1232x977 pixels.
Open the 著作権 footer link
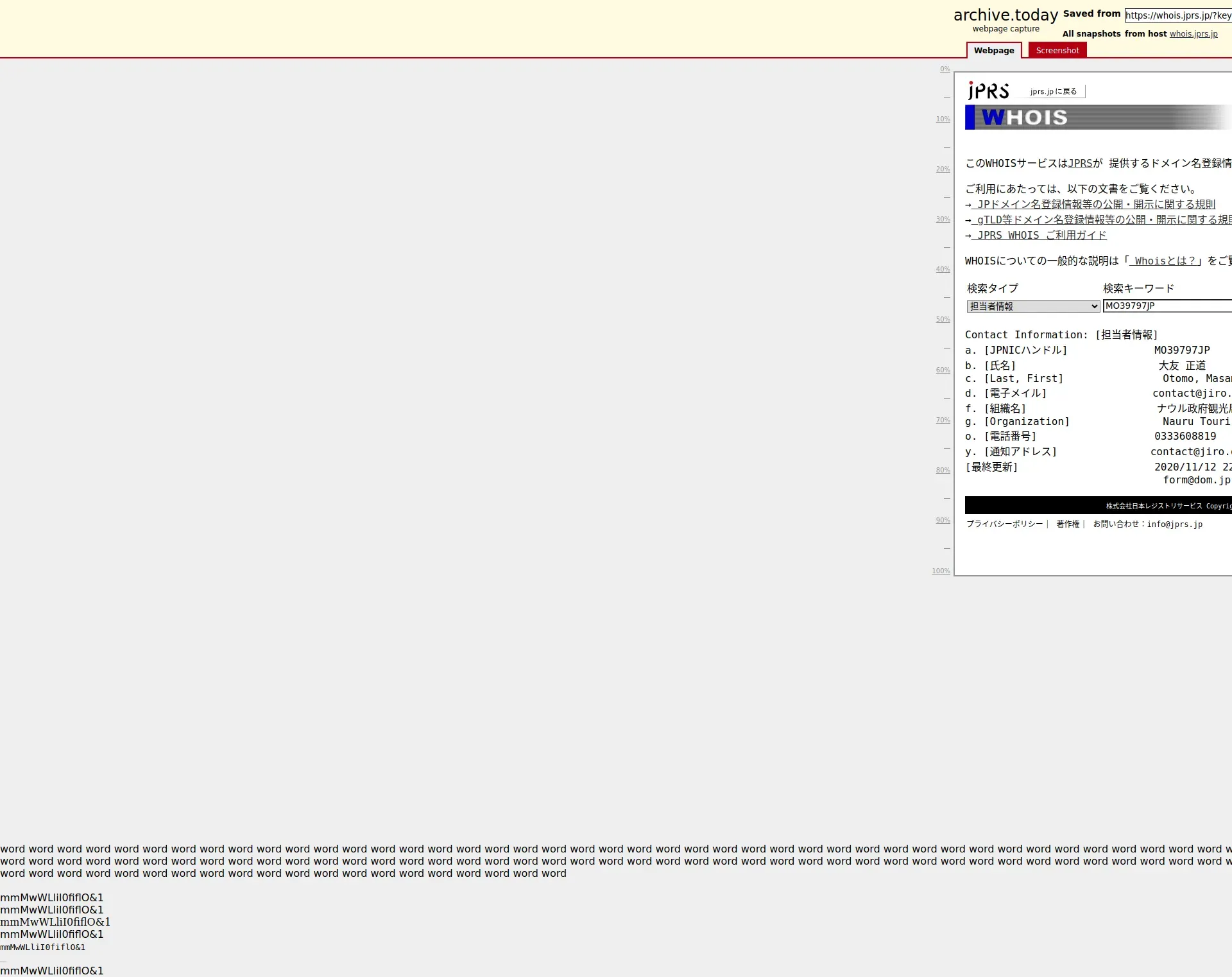pos(1068,524)
